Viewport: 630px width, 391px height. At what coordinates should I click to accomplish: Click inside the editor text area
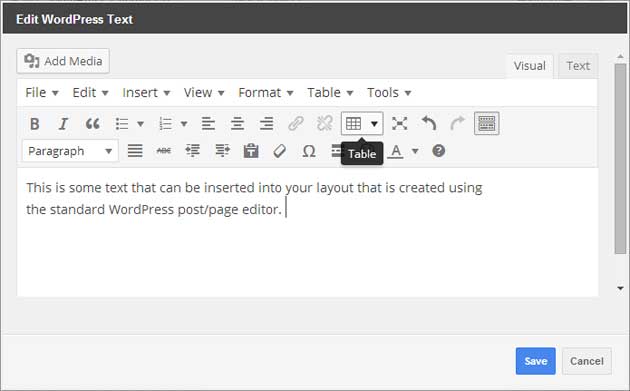click(x=307, y=232)
